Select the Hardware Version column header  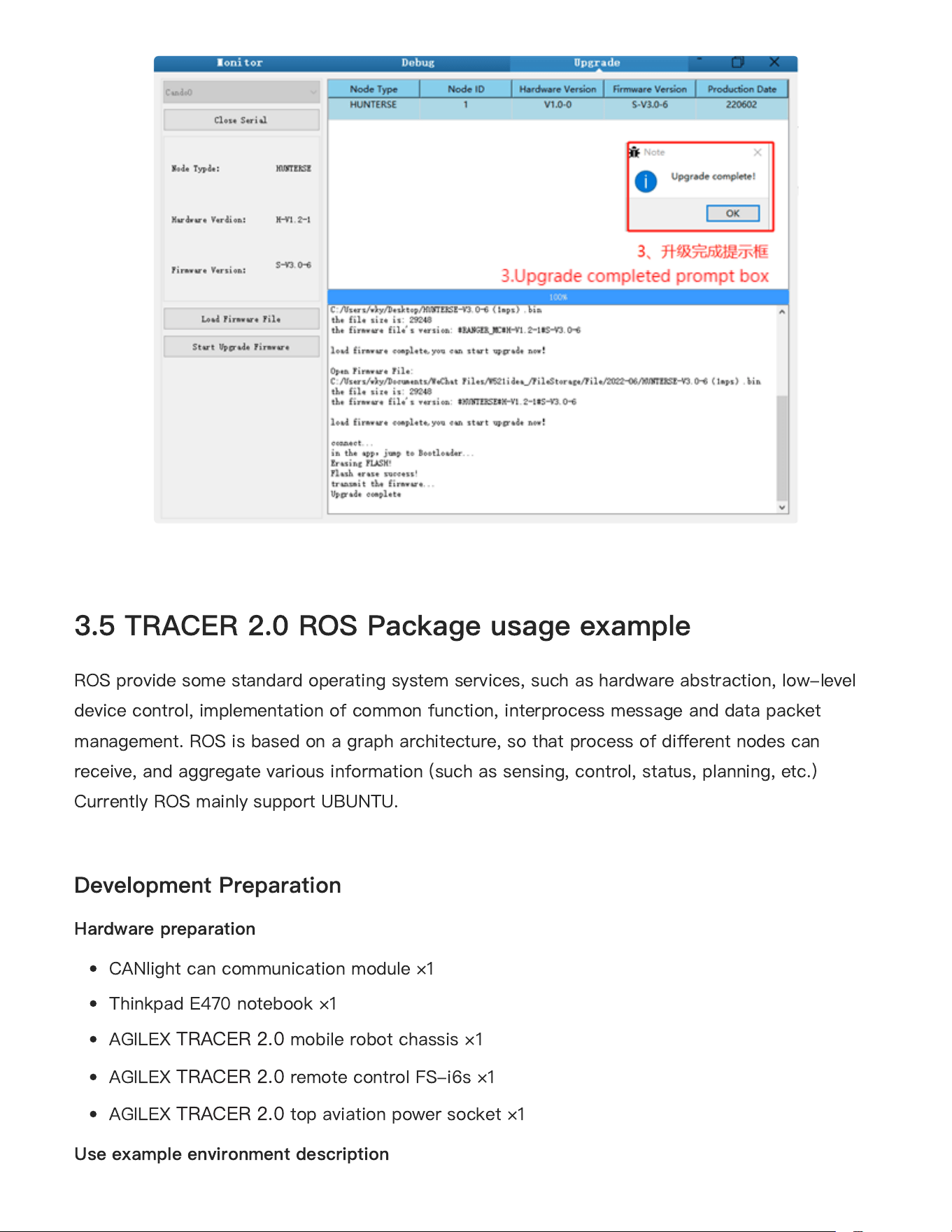(x=557, y=89)
